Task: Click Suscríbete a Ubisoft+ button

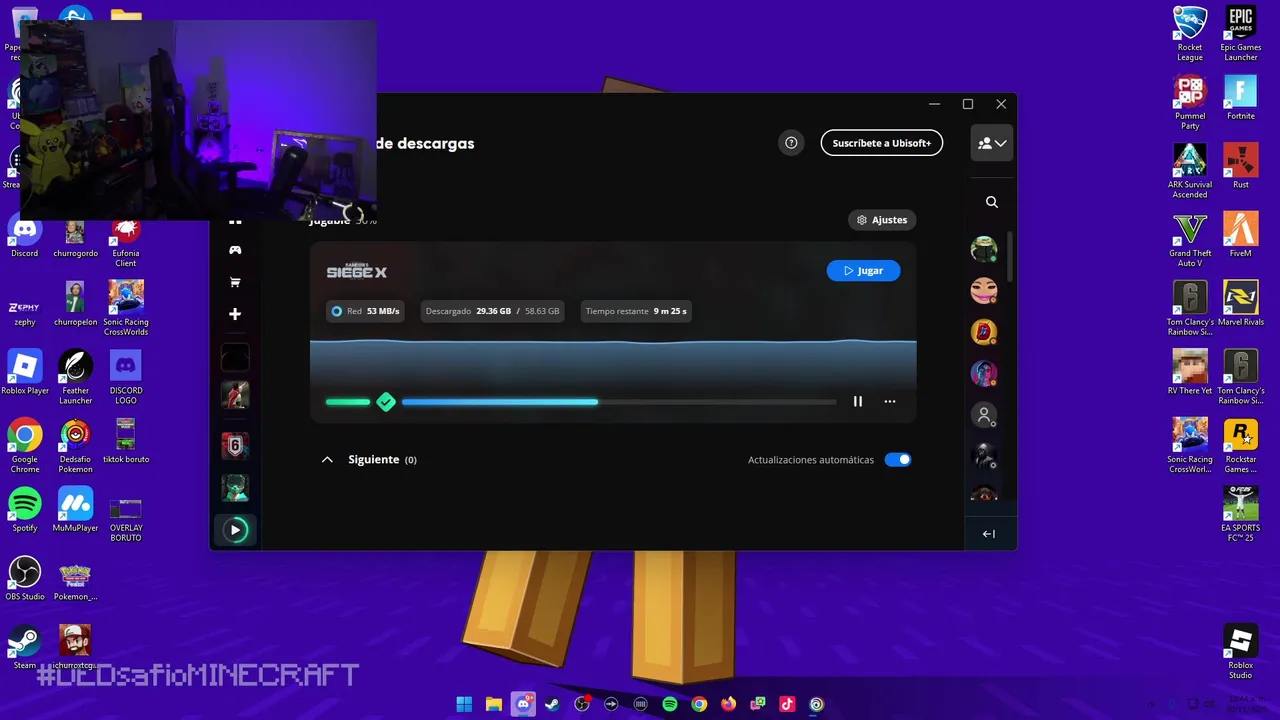Action: [881, 143]
